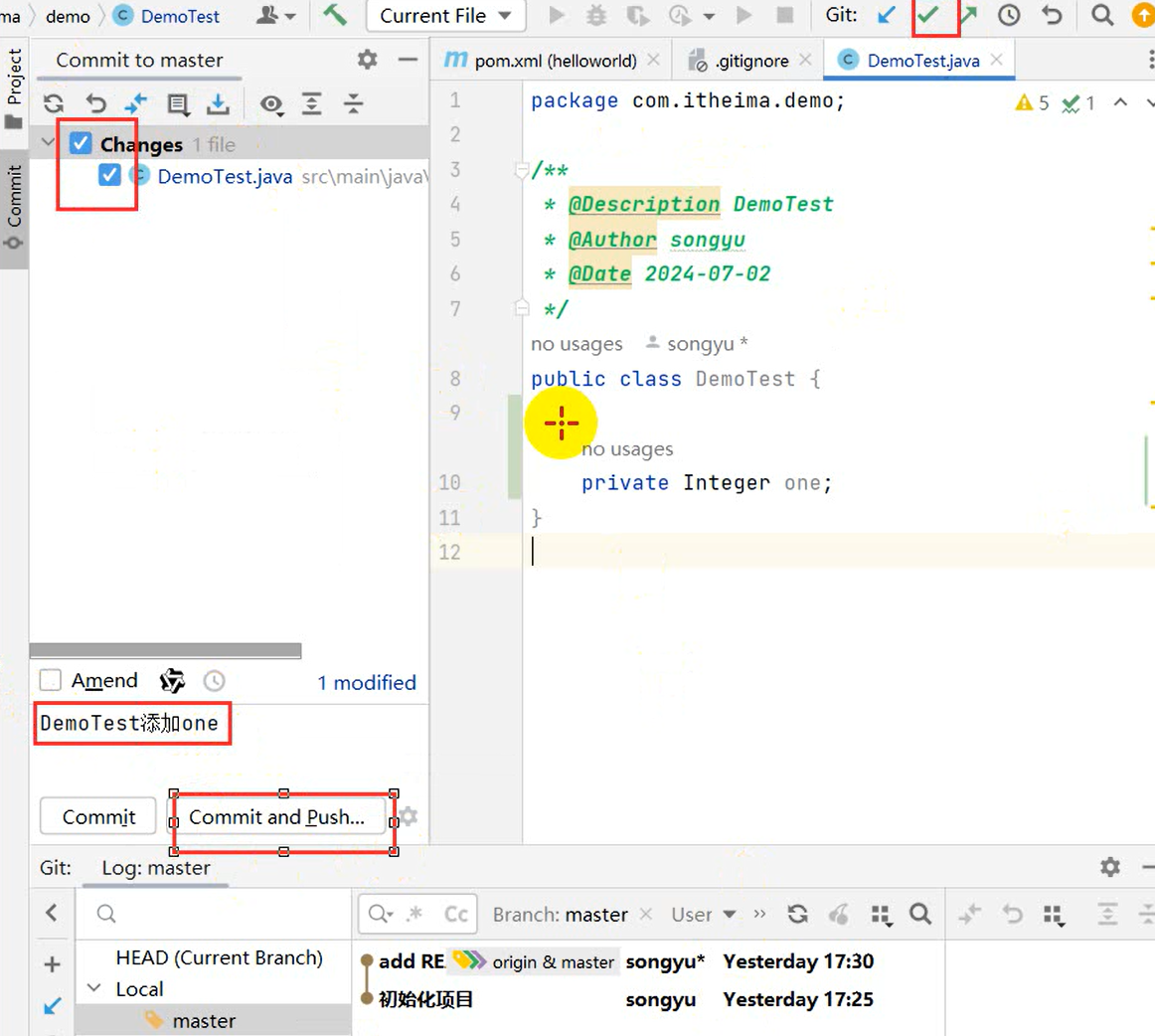Open the Project tool window tab
The height and width of the screenshot is (1036, 1155).
click(14, 88)
